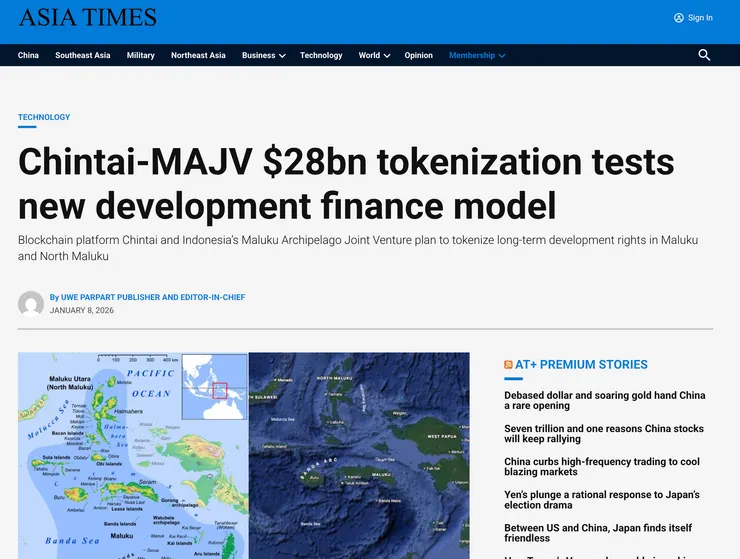The image size is (740, 559).
Task: Click the author avatar image
Action: (31, 304)
